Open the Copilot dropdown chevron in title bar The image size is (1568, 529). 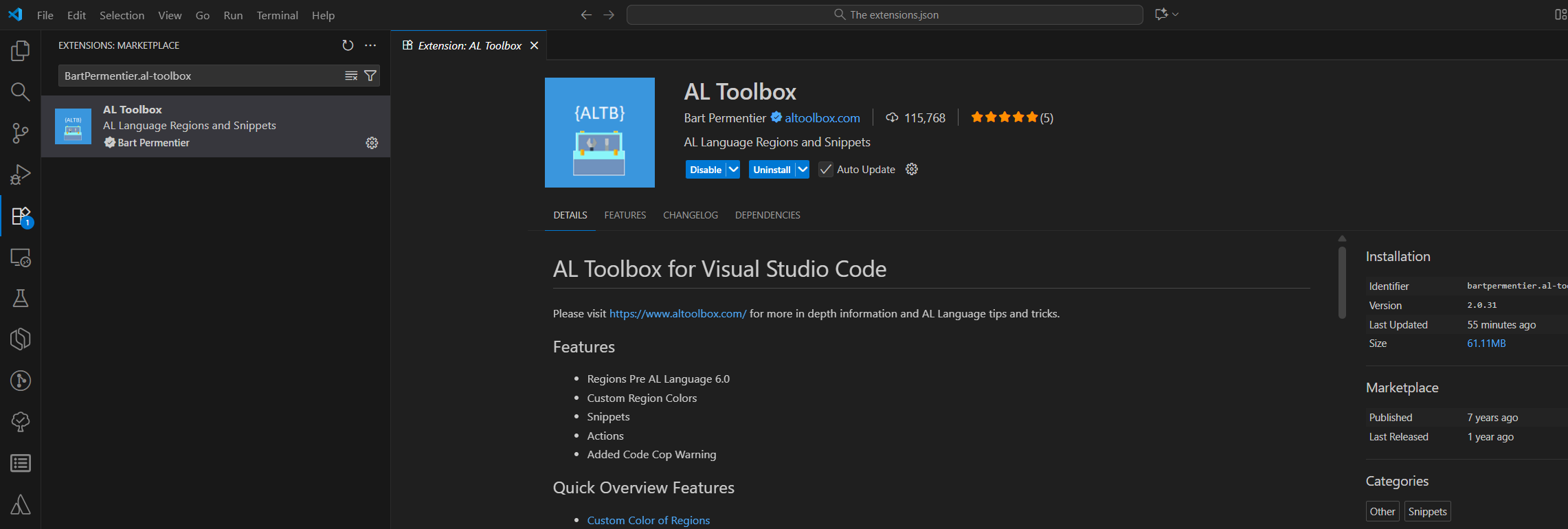pos(1176,14)
